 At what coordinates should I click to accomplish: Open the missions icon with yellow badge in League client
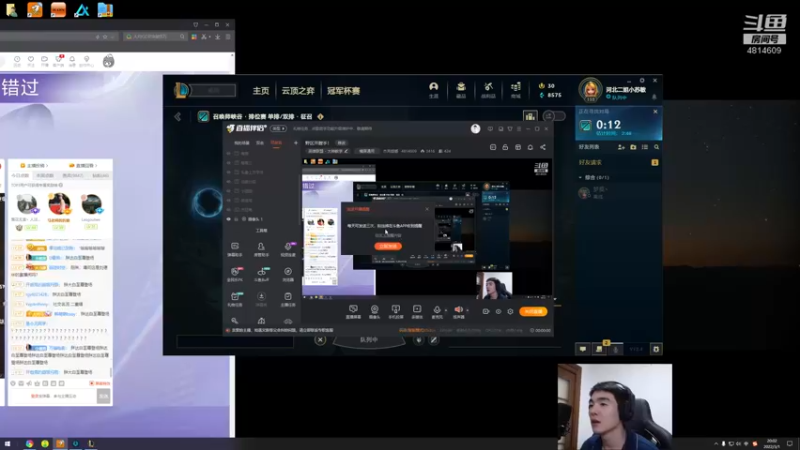coord(599,349)
